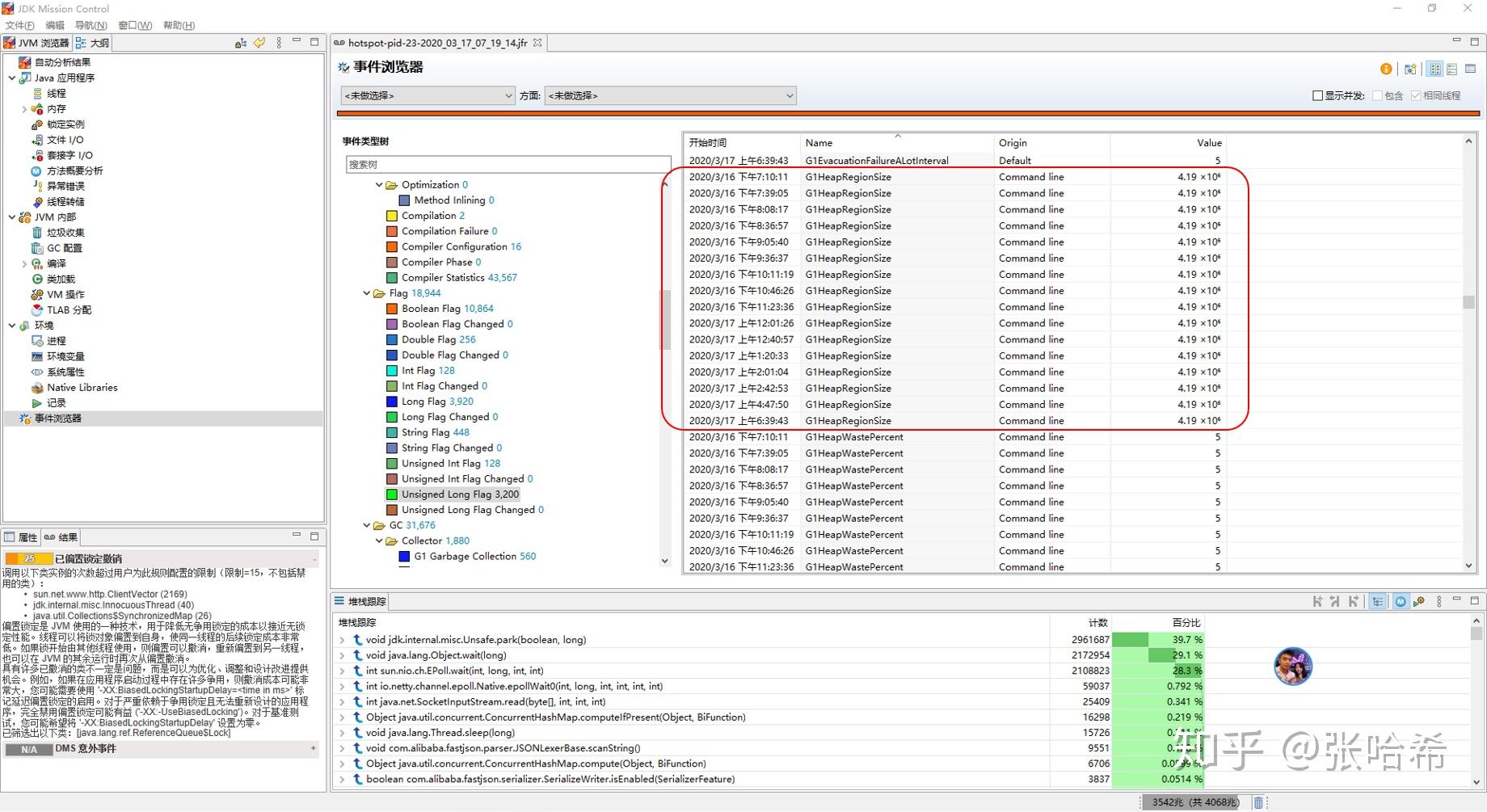Image resolution: width=1487 pixels, height=812 pixels.
Task: Select the stacked list layout icon
Action: tap(1452, 69)
